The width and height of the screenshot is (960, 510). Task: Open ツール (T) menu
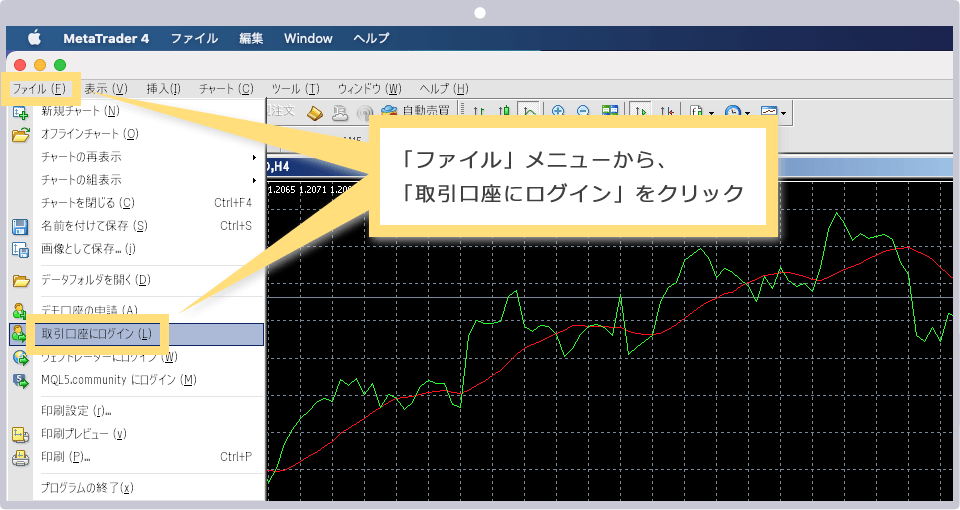pyautogui.click(x=296, y=89)
